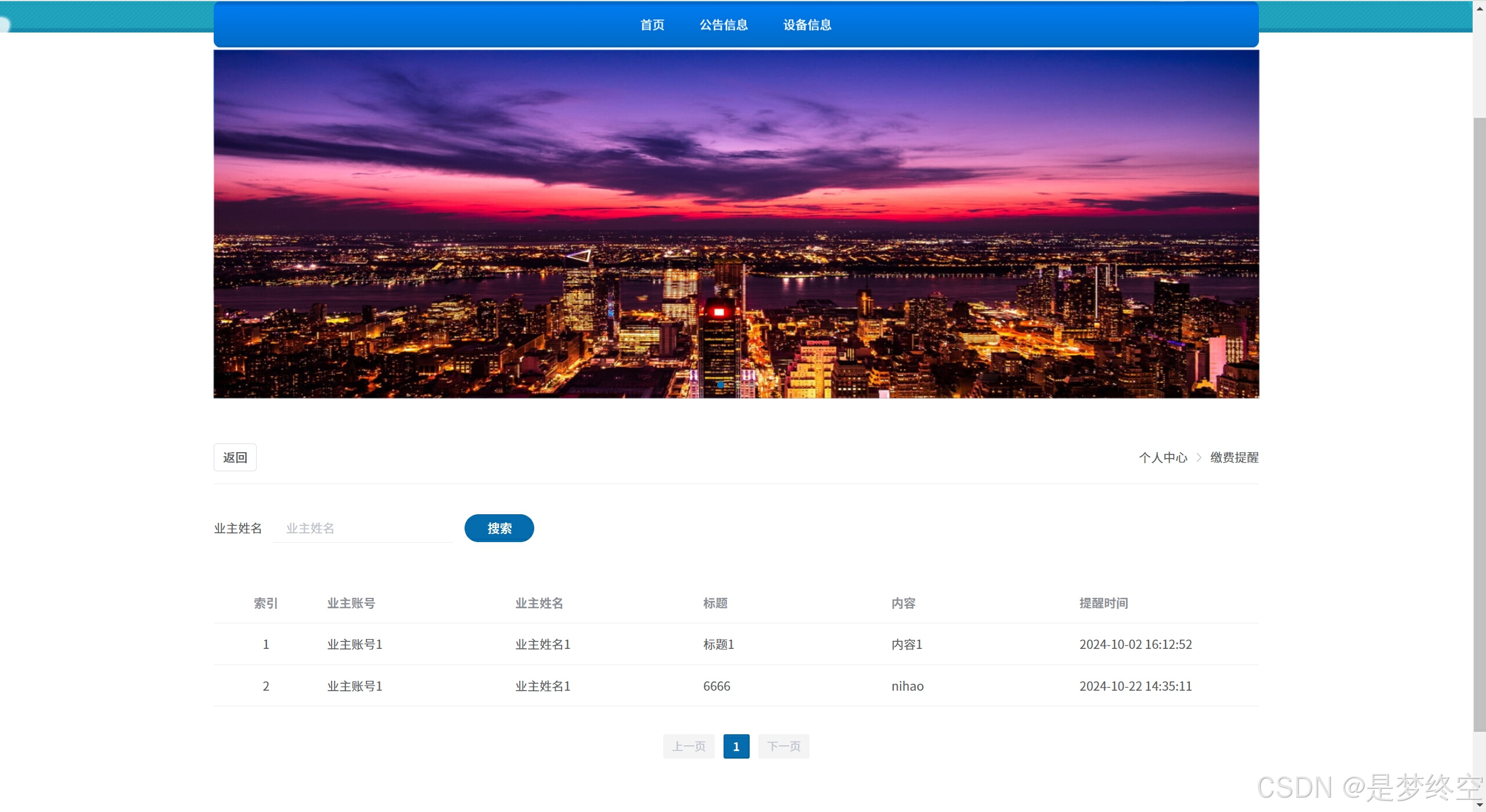Click the scrollbar down arrow at bottom

1479,805
